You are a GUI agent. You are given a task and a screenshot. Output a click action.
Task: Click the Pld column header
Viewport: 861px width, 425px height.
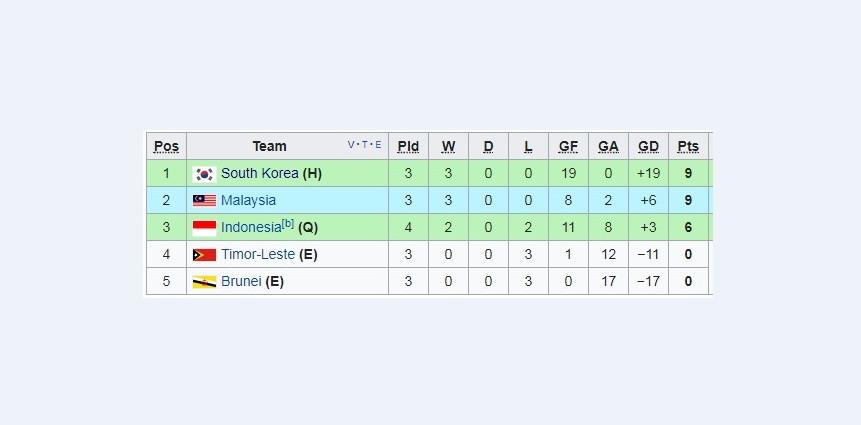click(408, 146)
